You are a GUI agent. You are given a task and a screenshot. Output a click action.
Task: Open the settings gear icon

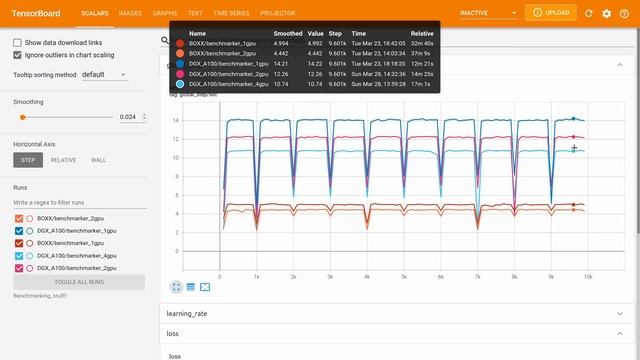click(x=607, y=13)
